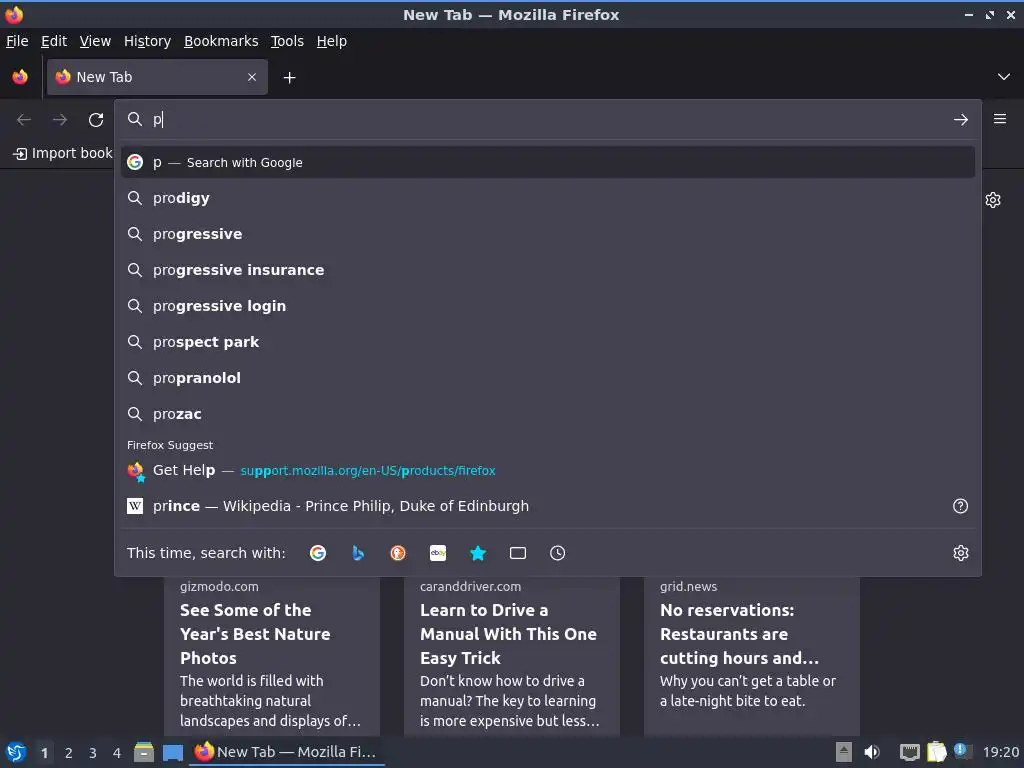Open volume control in system tray
Viewport: 1024px width, 768px height.
872,752
